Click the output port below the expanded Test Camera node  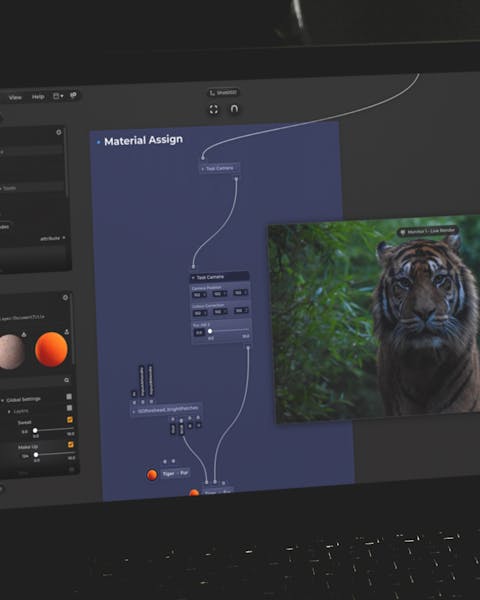248,347
